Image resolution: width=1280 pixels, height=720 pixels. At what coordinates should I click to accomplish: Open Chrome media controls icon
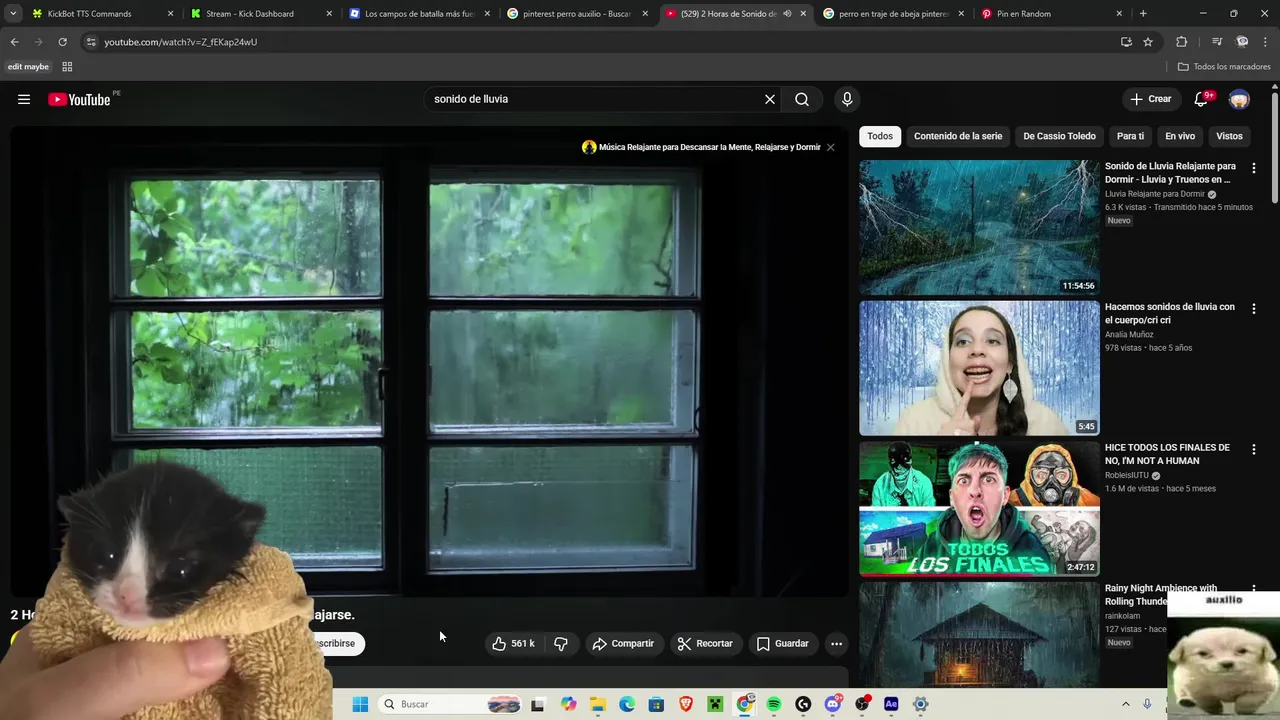tap(1217, 42)
